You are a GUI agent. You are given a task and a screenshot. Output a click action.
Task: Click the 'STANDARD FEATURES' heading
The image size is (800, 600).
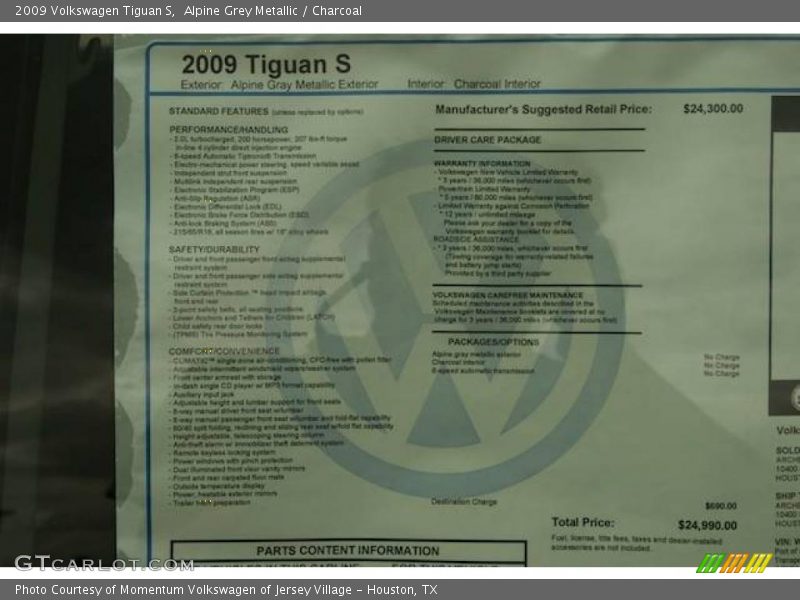pyautogui.click(x=218, y=111)
